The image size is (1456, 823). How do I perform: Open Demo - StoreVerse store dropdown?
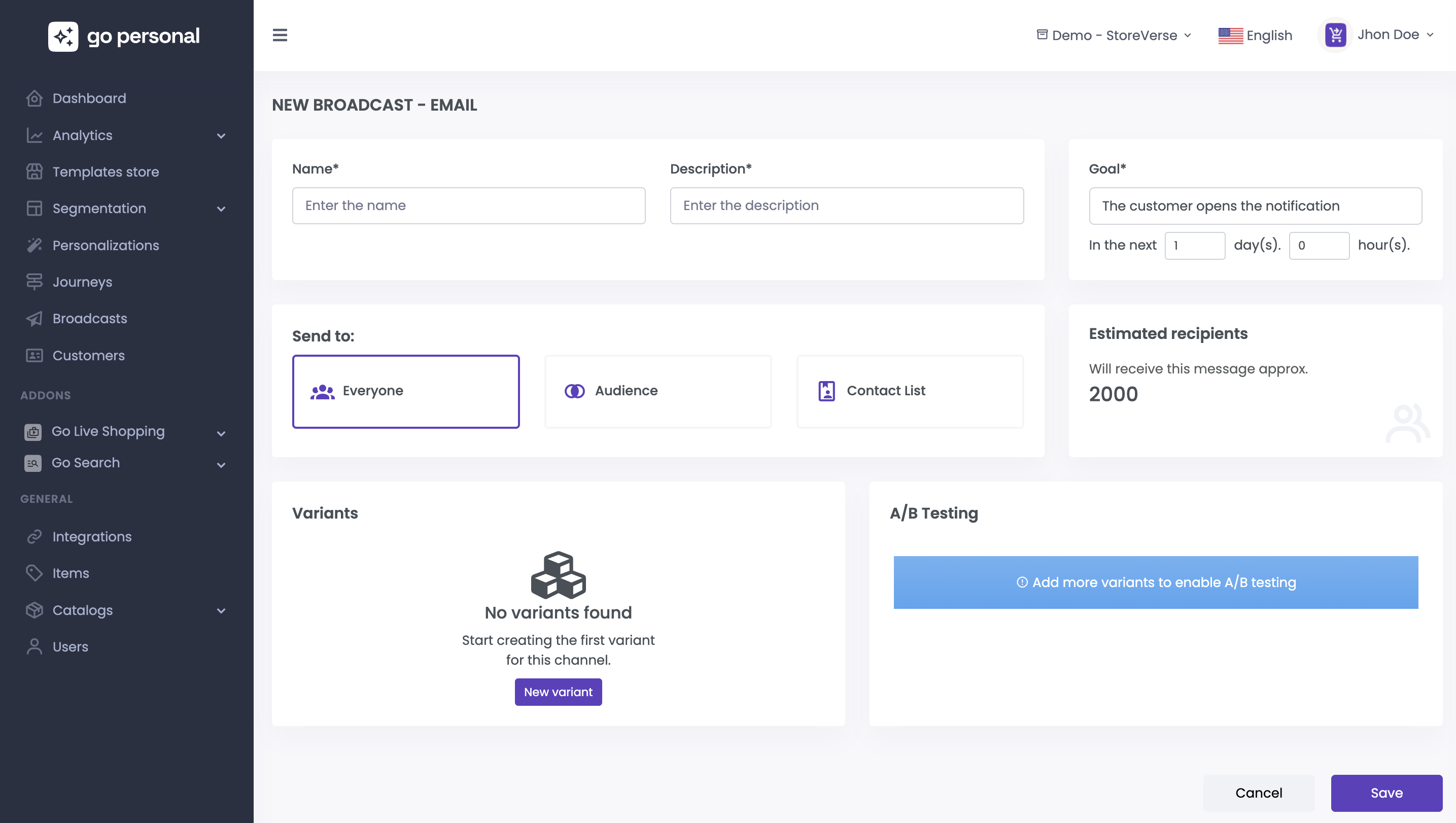pos(1114,35)
